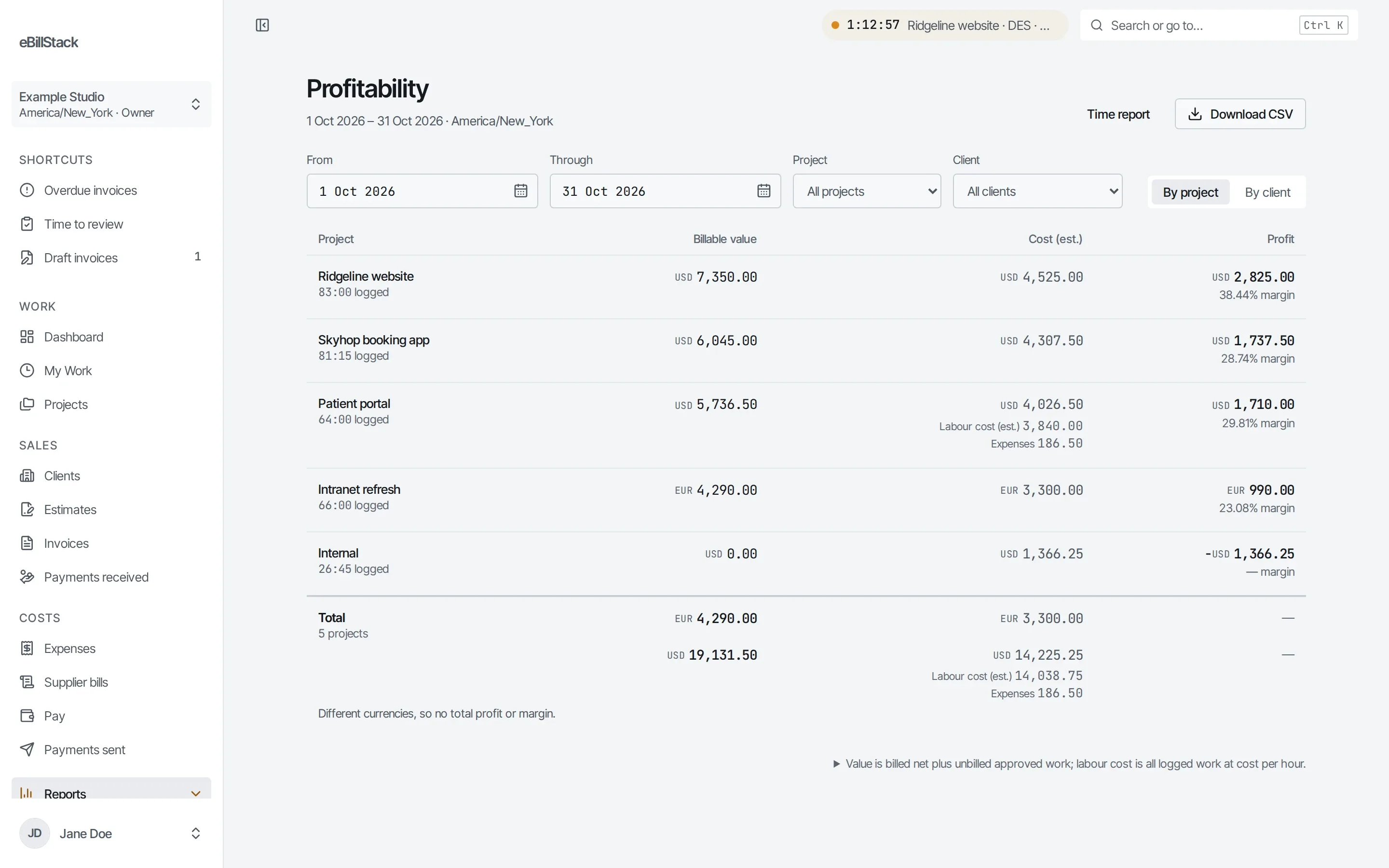Collapse the Reports section chevron

[x=196, y=793]
